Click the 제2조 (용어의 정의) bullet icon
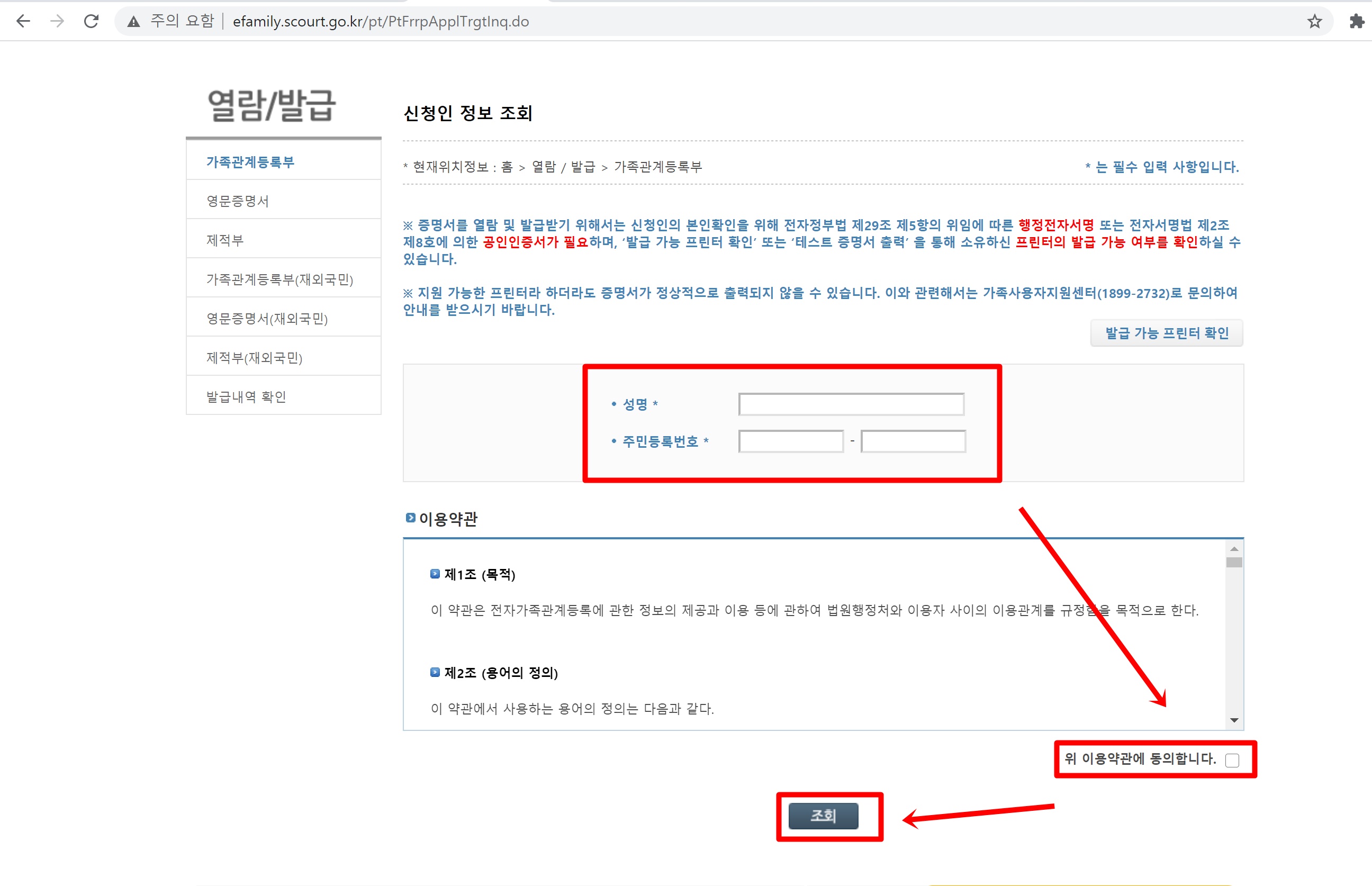The width and height of the screenshot is (1372, 886). pyautogui.click(x=435, y=672)
